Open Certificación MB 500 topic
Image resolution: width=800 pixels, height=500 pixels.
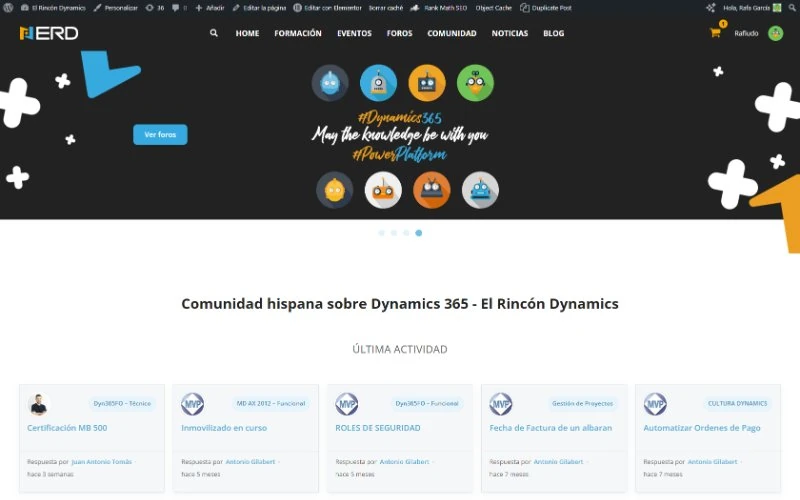(x=67, y=428)
